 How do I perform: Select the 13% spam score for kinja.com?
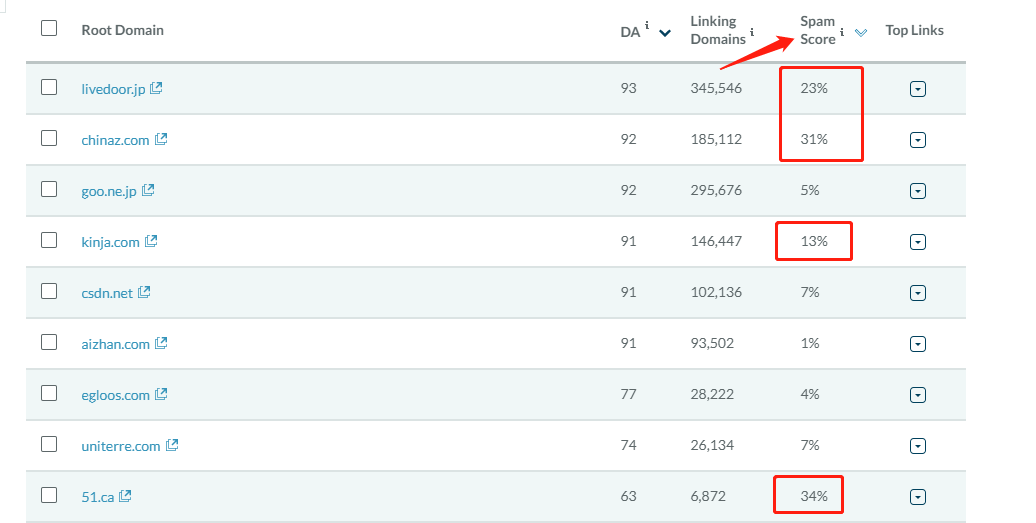[814, 241]
